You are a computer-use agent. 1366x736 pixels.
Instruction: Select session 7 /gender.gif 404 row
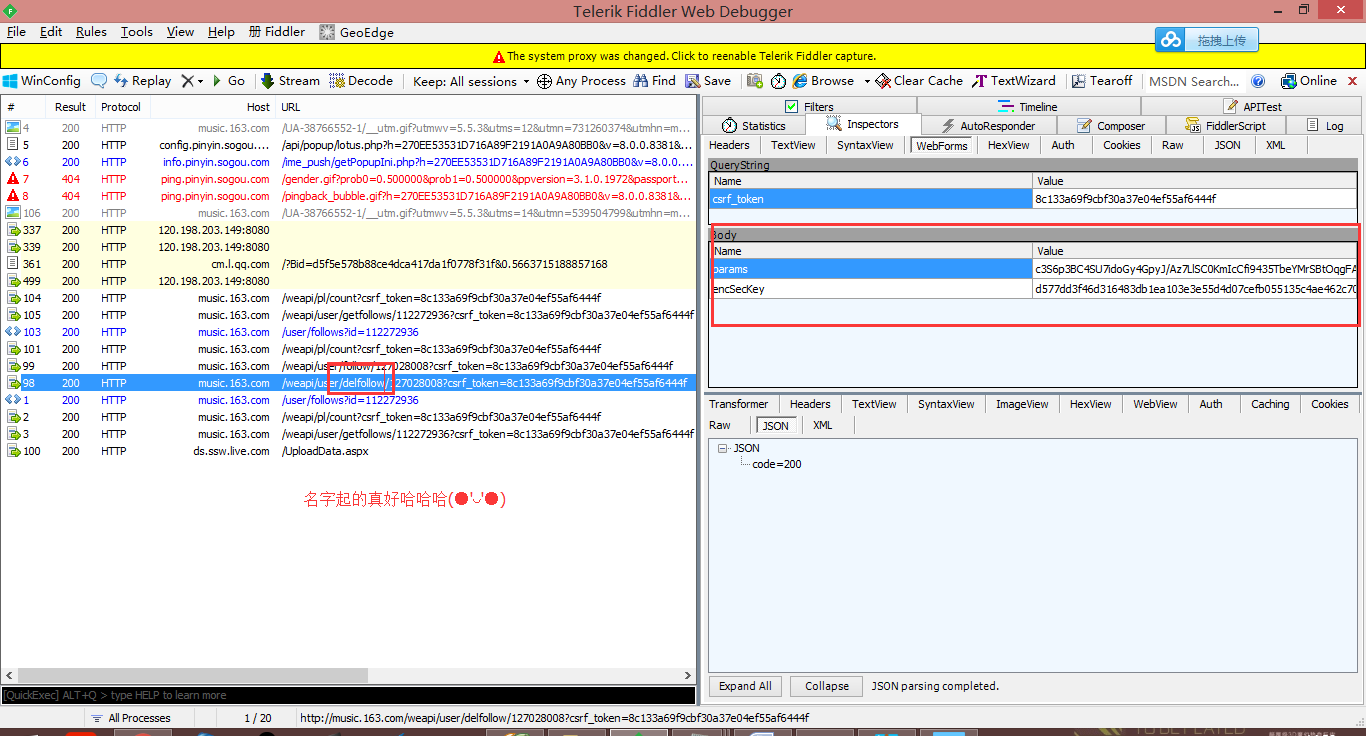(348, 179)
